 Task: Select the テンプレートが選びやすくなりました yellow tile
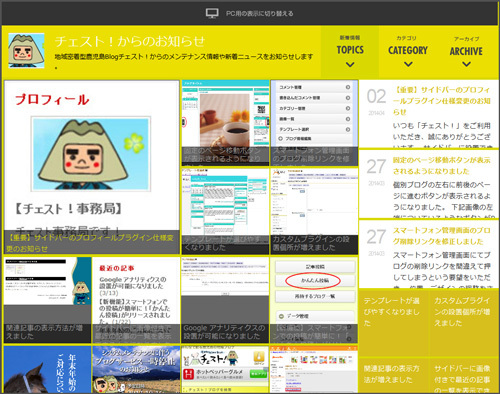[394, 323]
